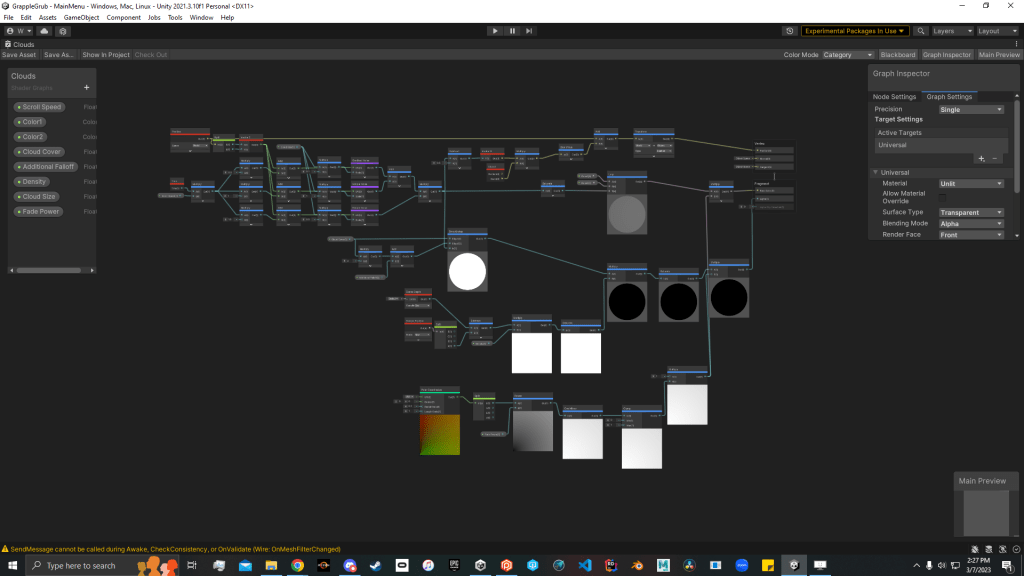The image size is (1024, 576).
Task: Click the search magnifier icon
Action: pos(921,31)
